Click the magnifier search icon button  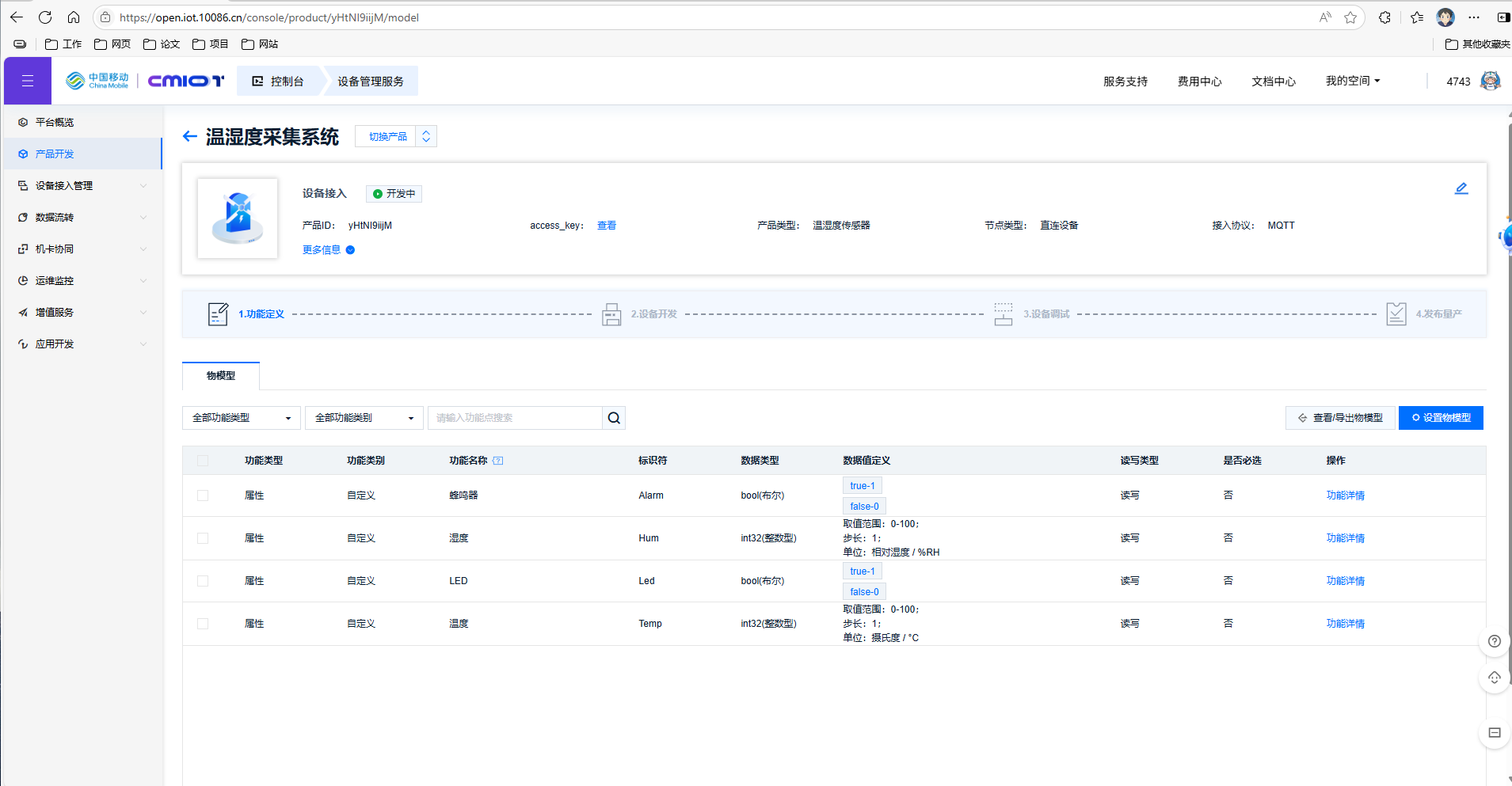click(x=614, y=418)
